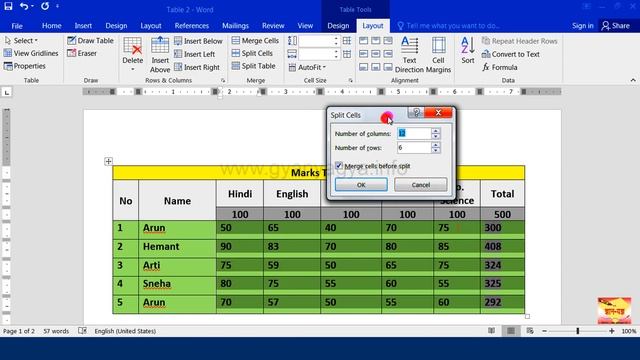
Task: Click the zoom slider handle
Action: [578, 331]
